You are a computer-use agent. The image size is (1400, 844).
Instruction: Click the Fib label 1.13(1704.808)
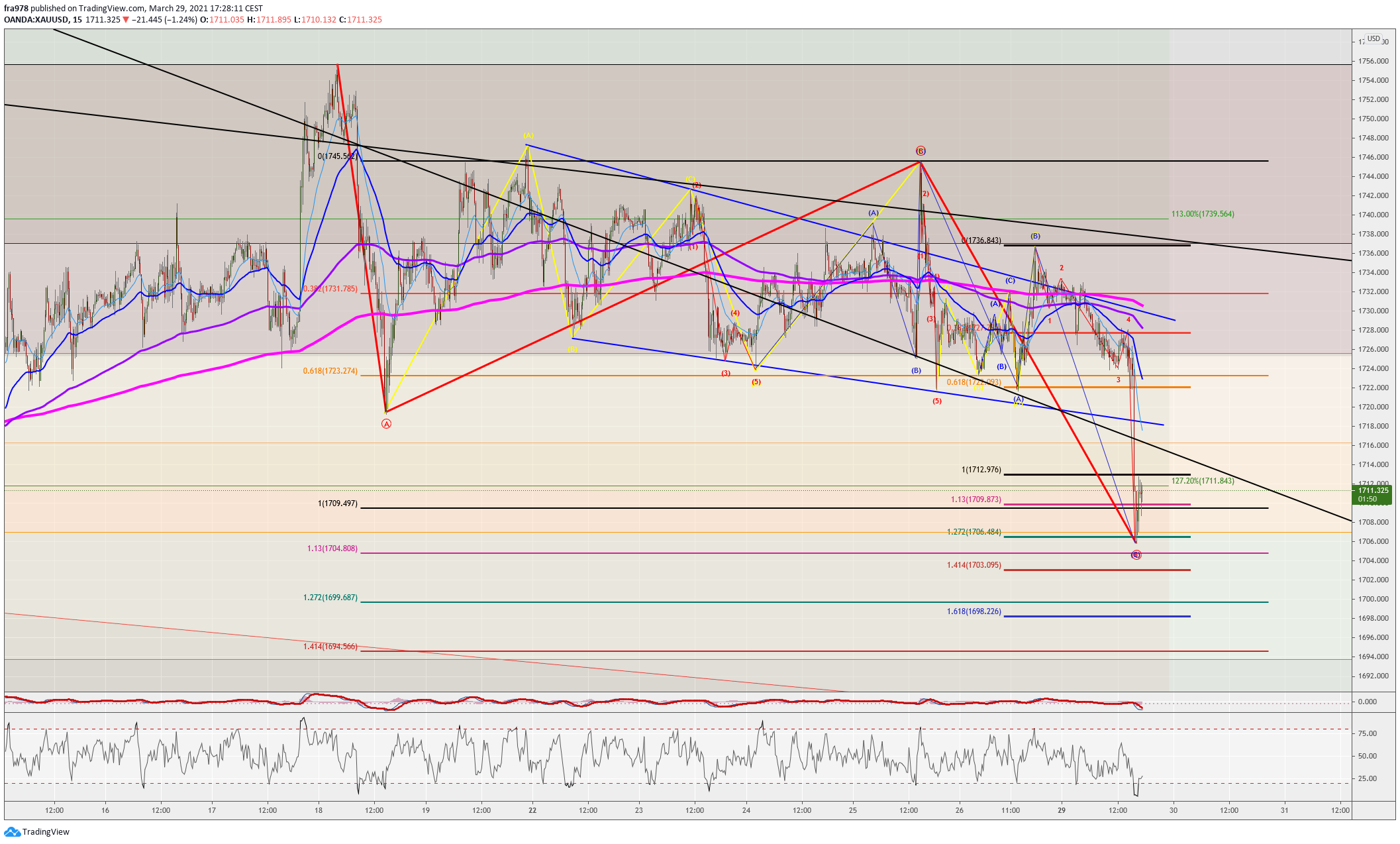point(332,549)
